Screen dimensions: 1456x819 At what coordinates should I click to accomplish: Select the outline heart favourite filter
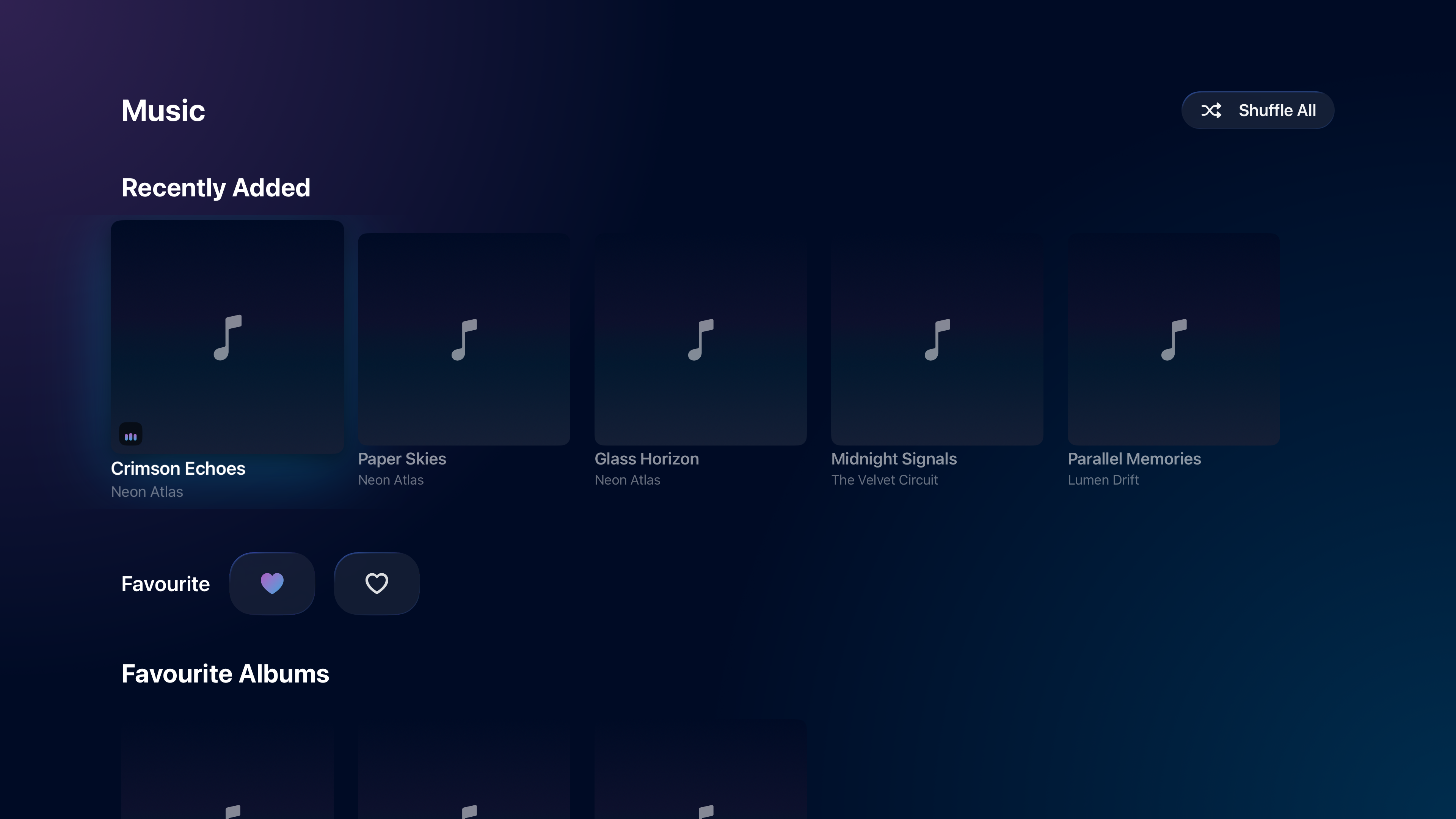tap(377, 583)
